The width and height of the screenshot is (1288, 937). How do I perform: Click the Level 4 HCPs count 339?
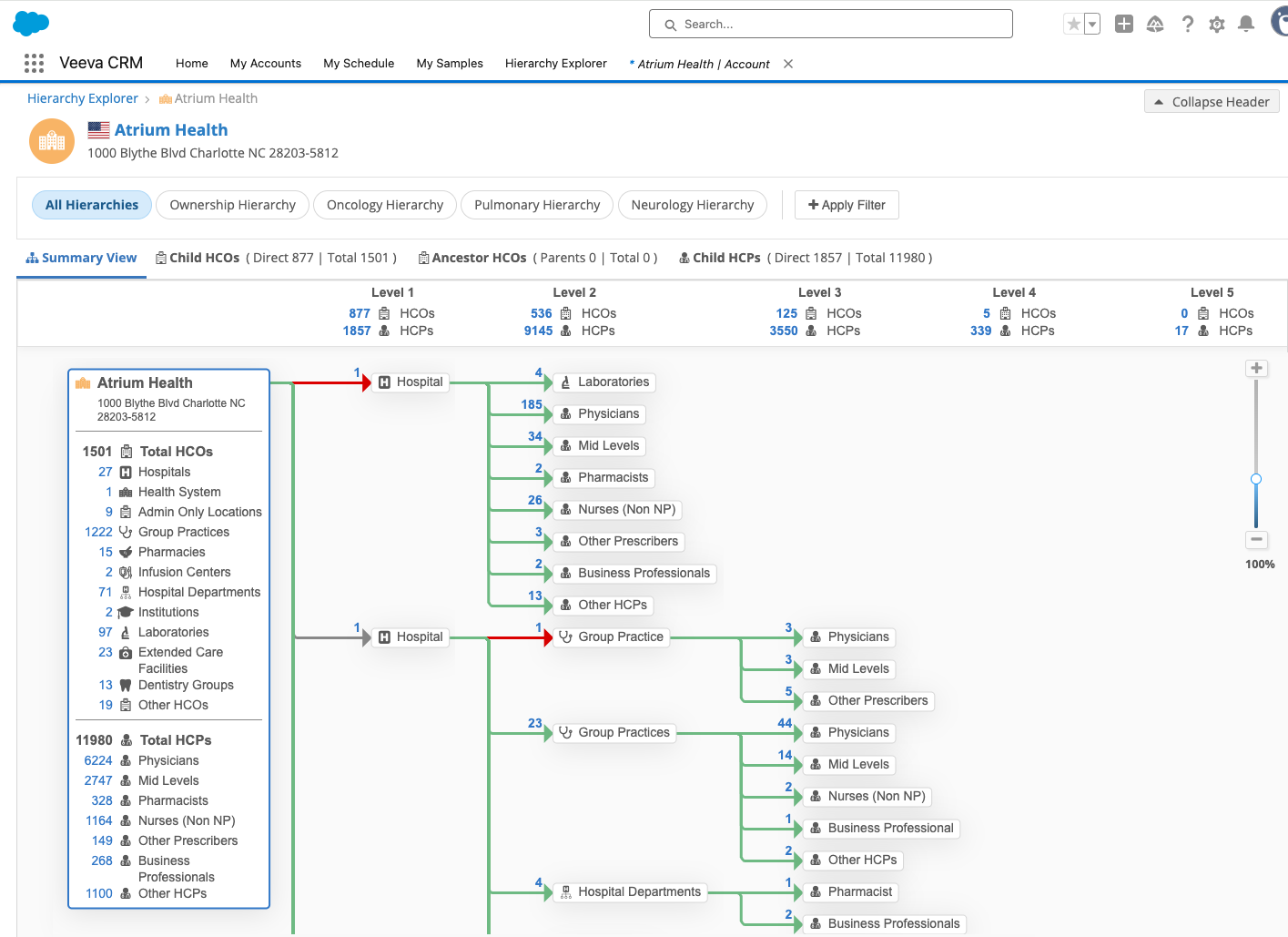point(981,331)
